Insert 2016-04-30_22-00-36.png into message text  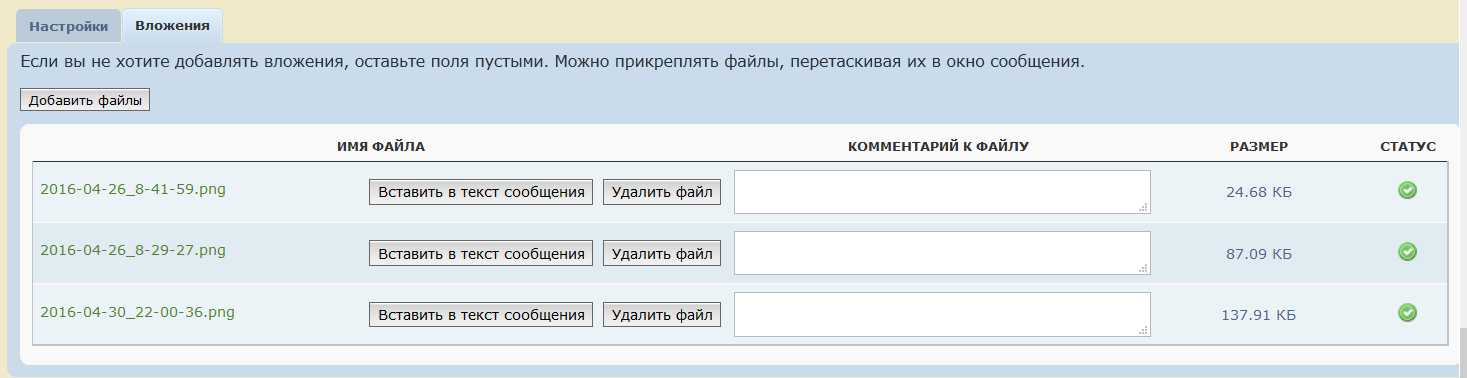[x=481, y=314]
